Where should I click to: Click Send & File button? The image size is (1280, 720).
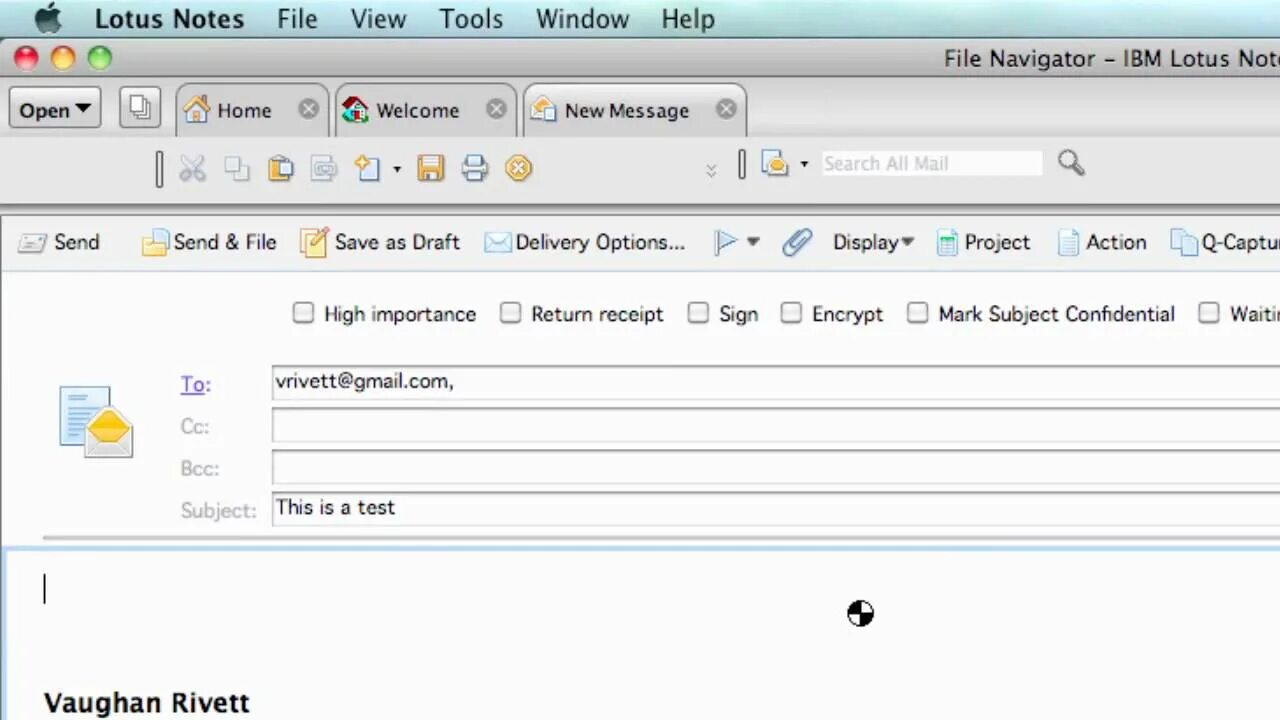[209, 242]
